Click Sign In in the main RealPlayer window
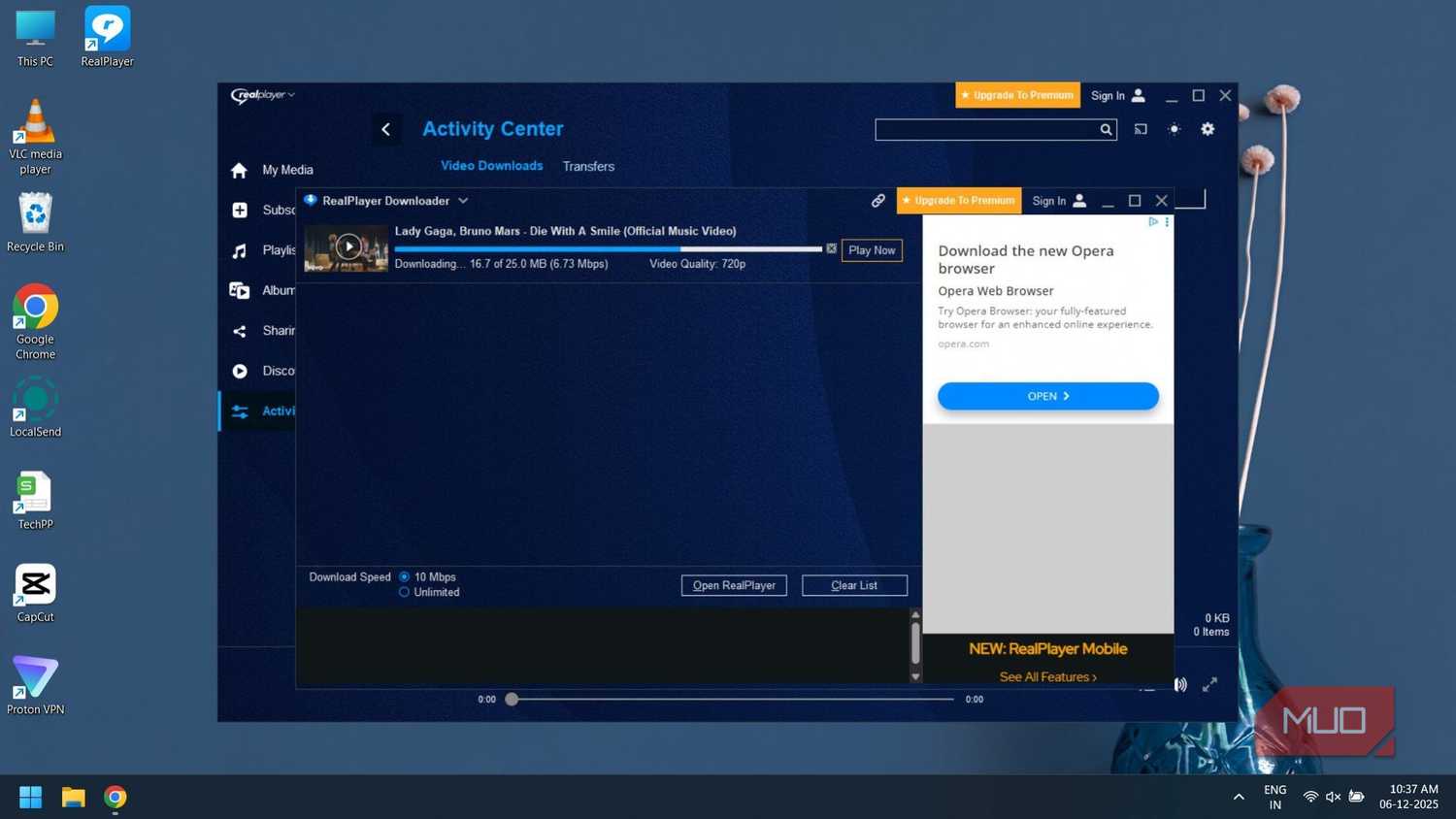The width and height of the screenshot is (1456, 819). (1118, 96)
